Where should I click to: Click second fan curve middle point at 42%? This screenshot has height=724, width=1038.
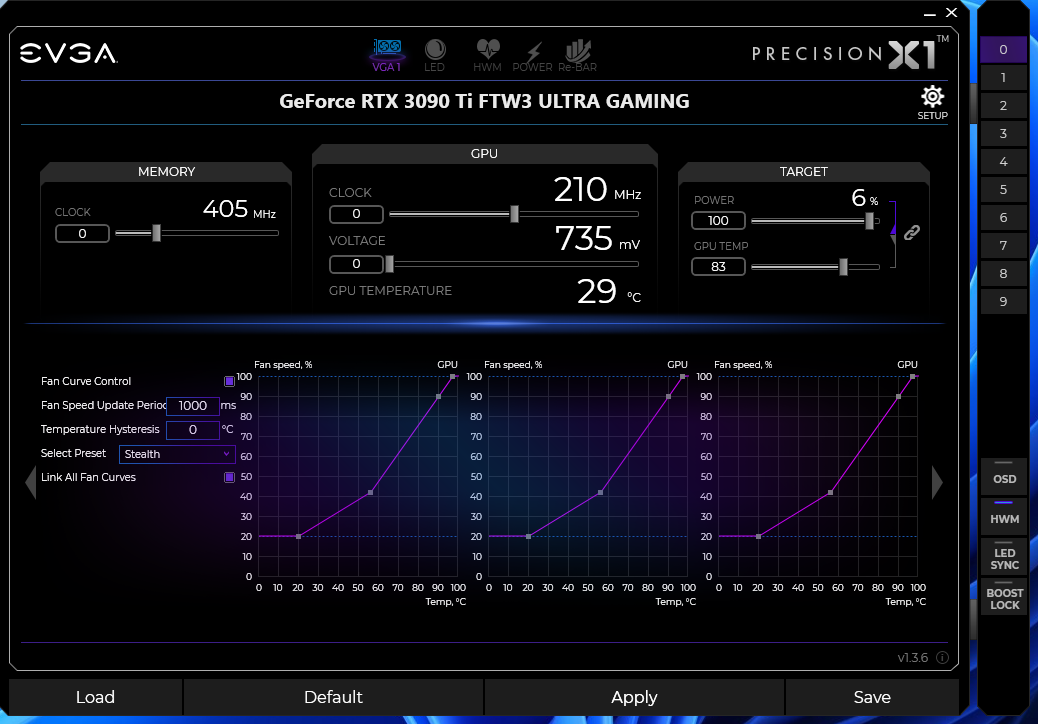tap(600, 492)
